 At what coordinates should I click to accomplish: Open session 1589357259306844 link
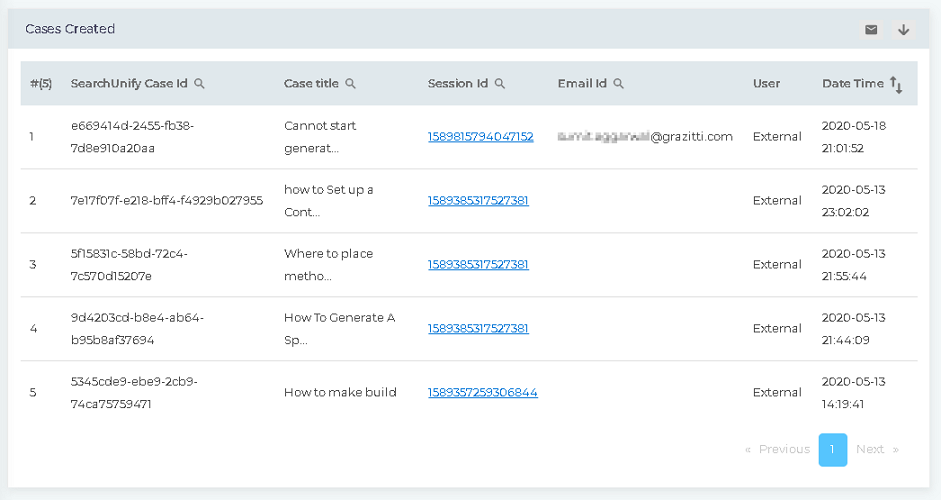(x=482, y=393)
